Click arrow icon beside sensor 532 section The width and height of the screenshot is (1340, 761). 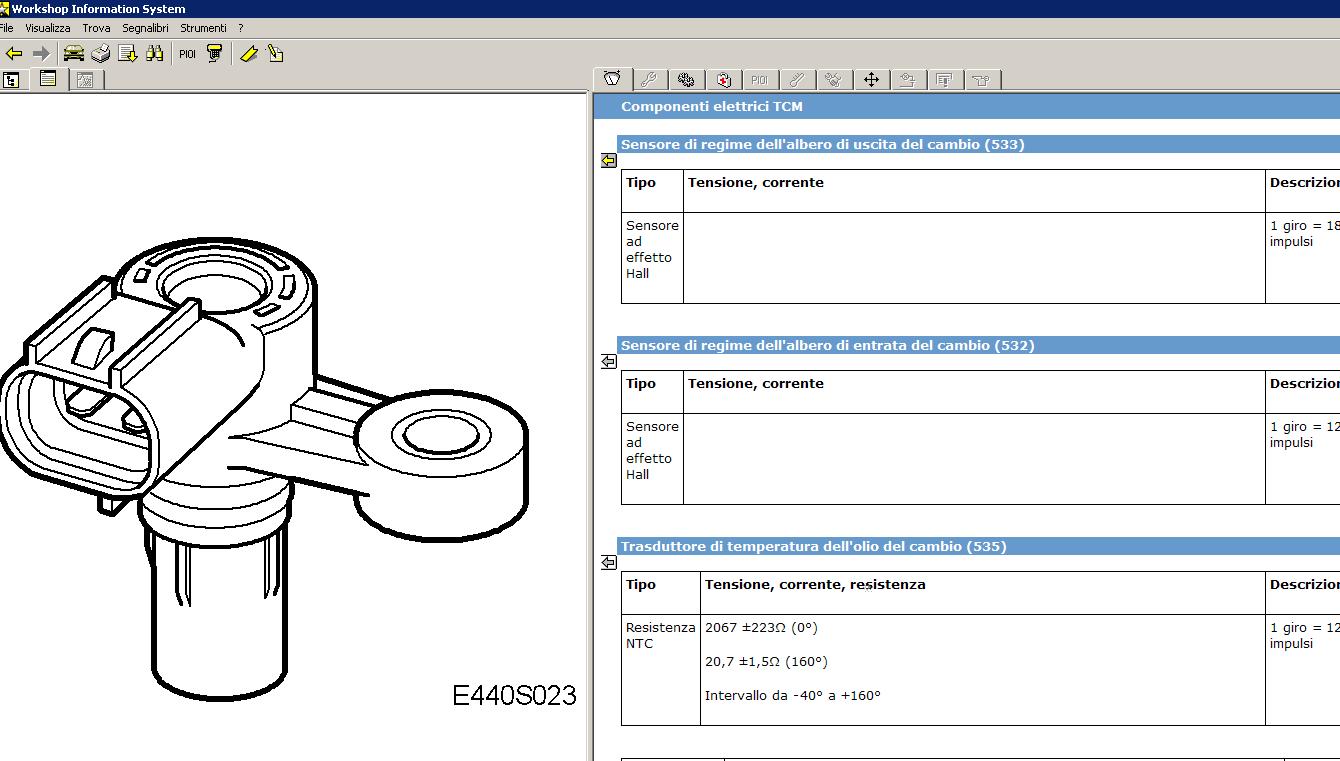[x=608, y=361]
